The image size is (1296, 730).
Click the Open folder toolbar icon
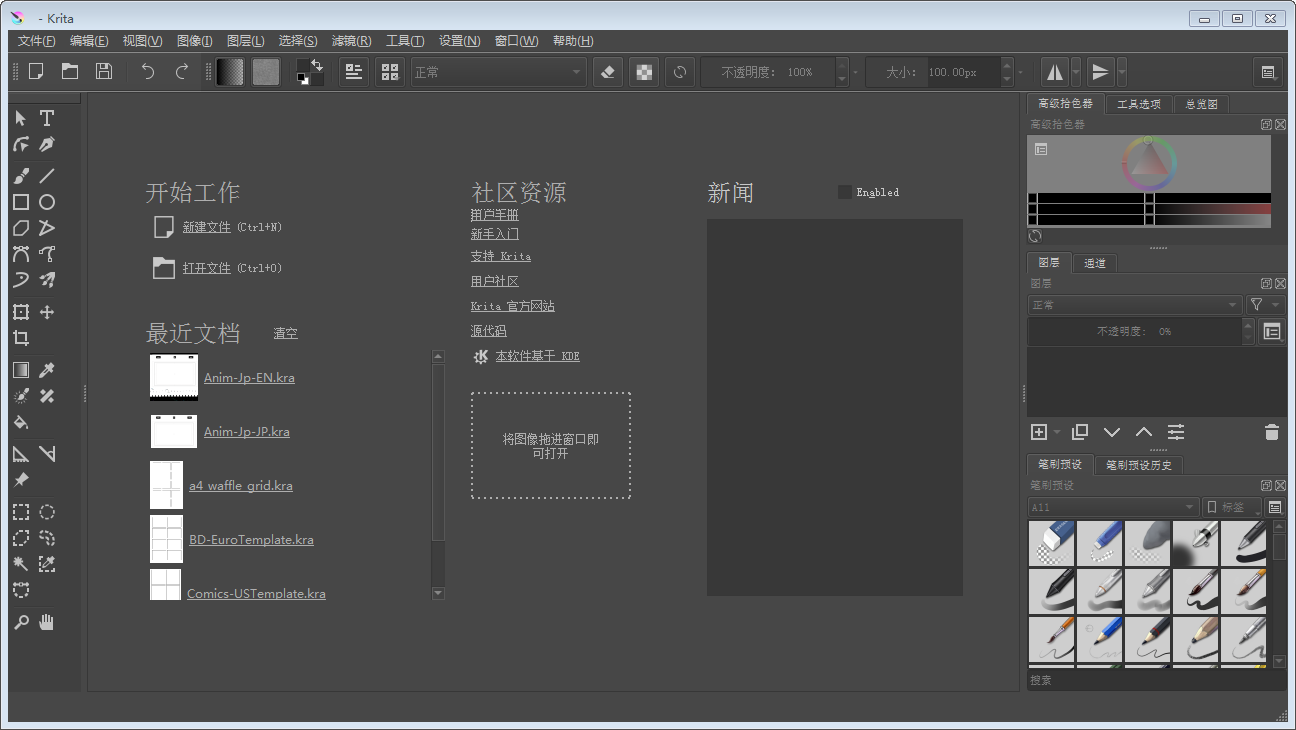[x=70, y=71]
